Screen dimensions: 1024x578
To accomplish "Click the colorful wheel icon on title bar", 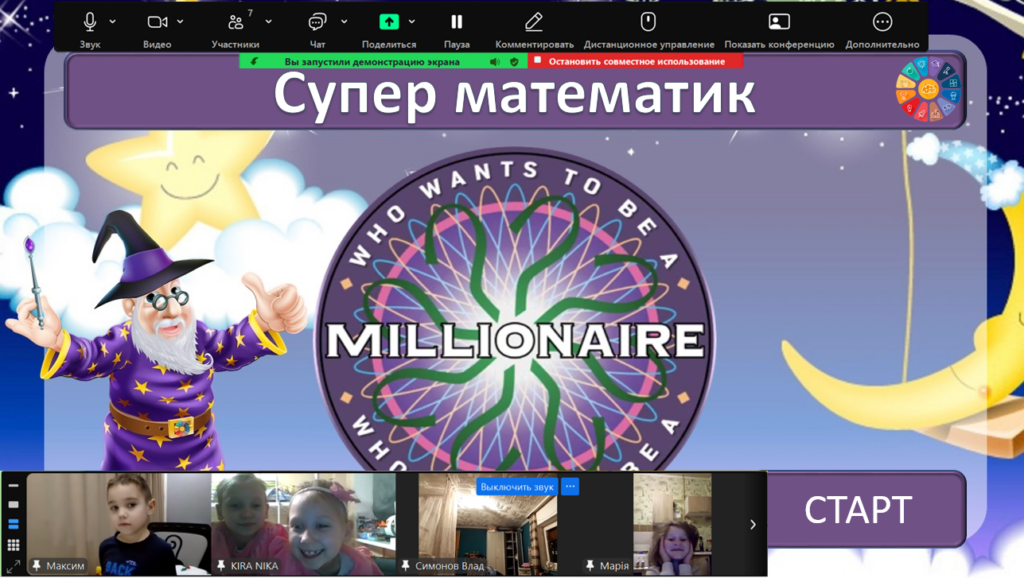I will 928,89.
